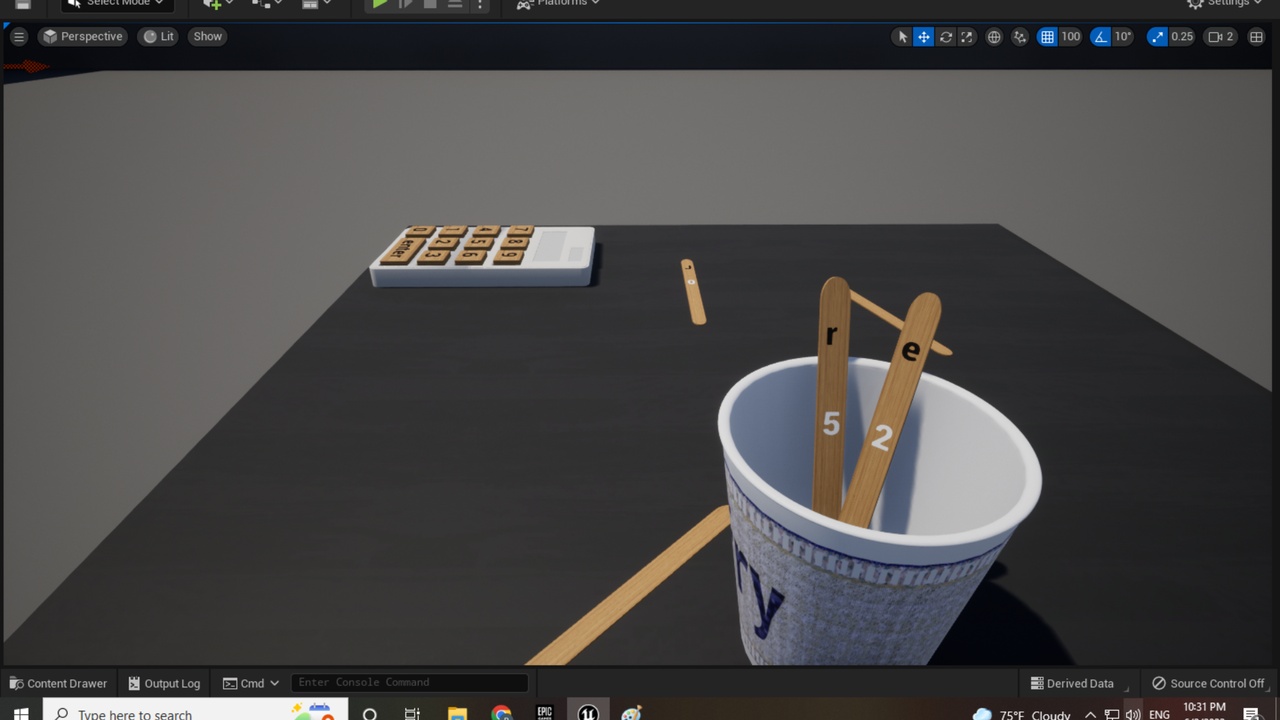
Task: Open viewport layout grid button
Action: [1257, 37]
